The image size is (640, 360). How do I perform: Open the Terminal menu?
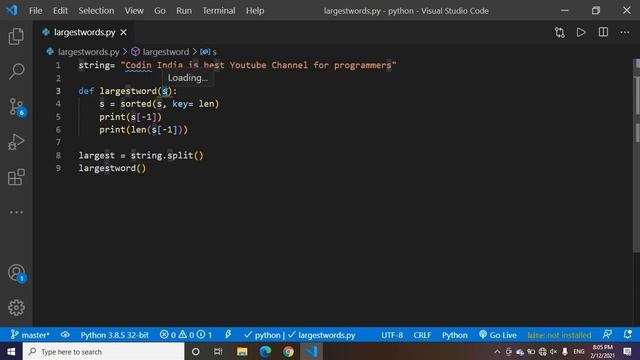pyautogui.click(x=218, y=11)
